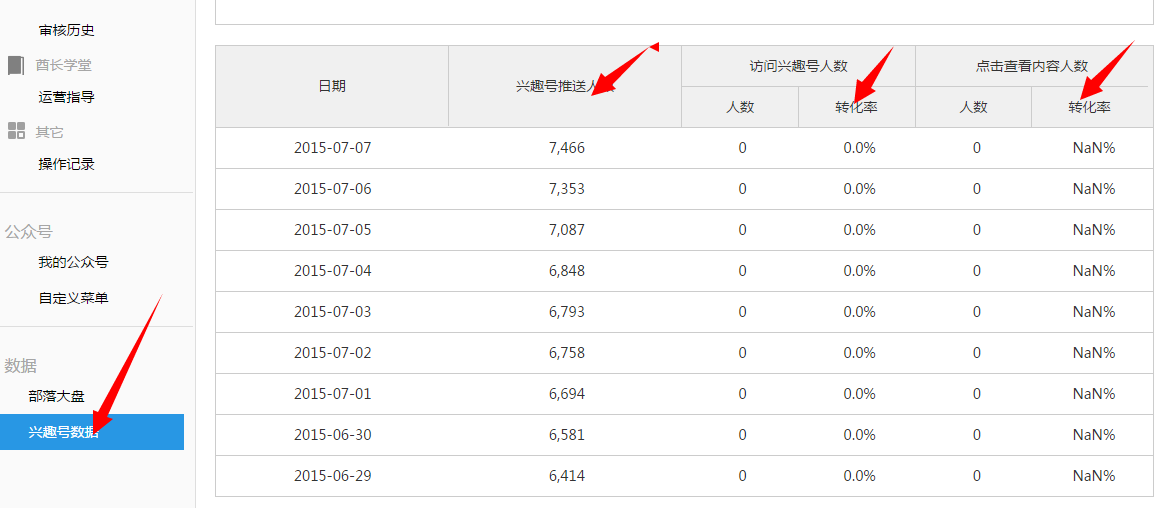
Task: Select the date cell 2015-07-02
Action: point(332,353)
